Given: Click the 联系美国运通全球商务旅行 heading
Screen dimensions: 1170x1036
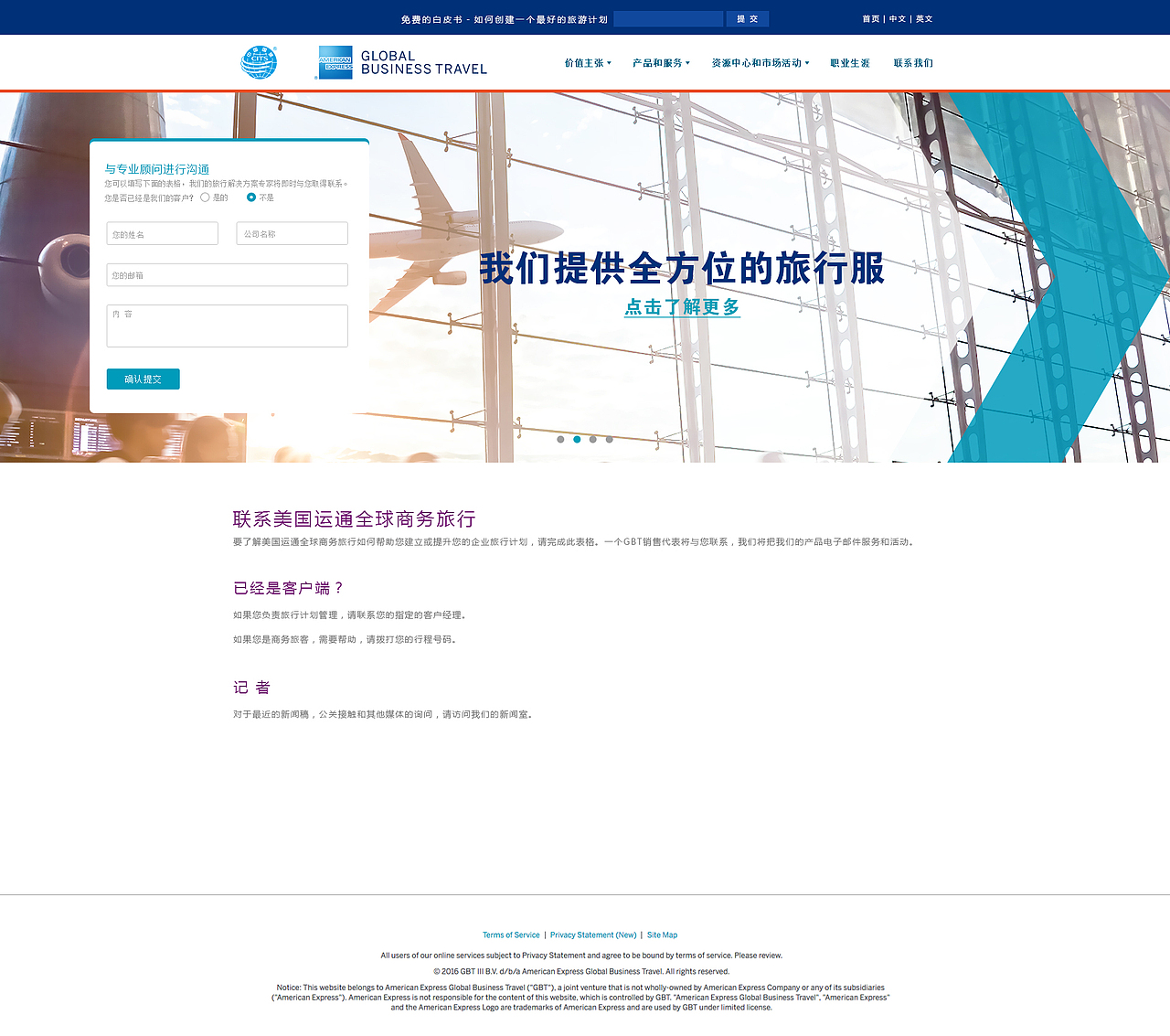Looking at the screenshot, I should pyautogui.click(x=355, y=519).
